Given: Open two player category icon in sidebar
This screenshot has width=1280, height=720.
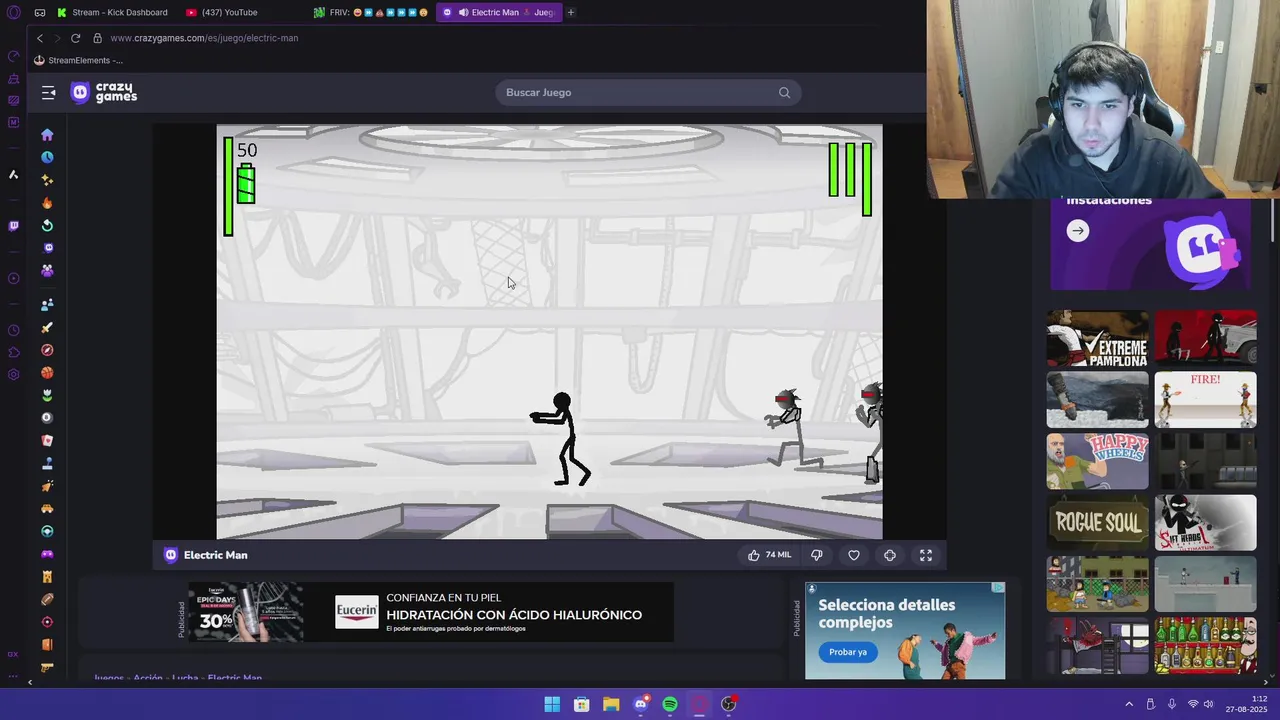Looking at the screenshot, I should (x=47, y=305).
